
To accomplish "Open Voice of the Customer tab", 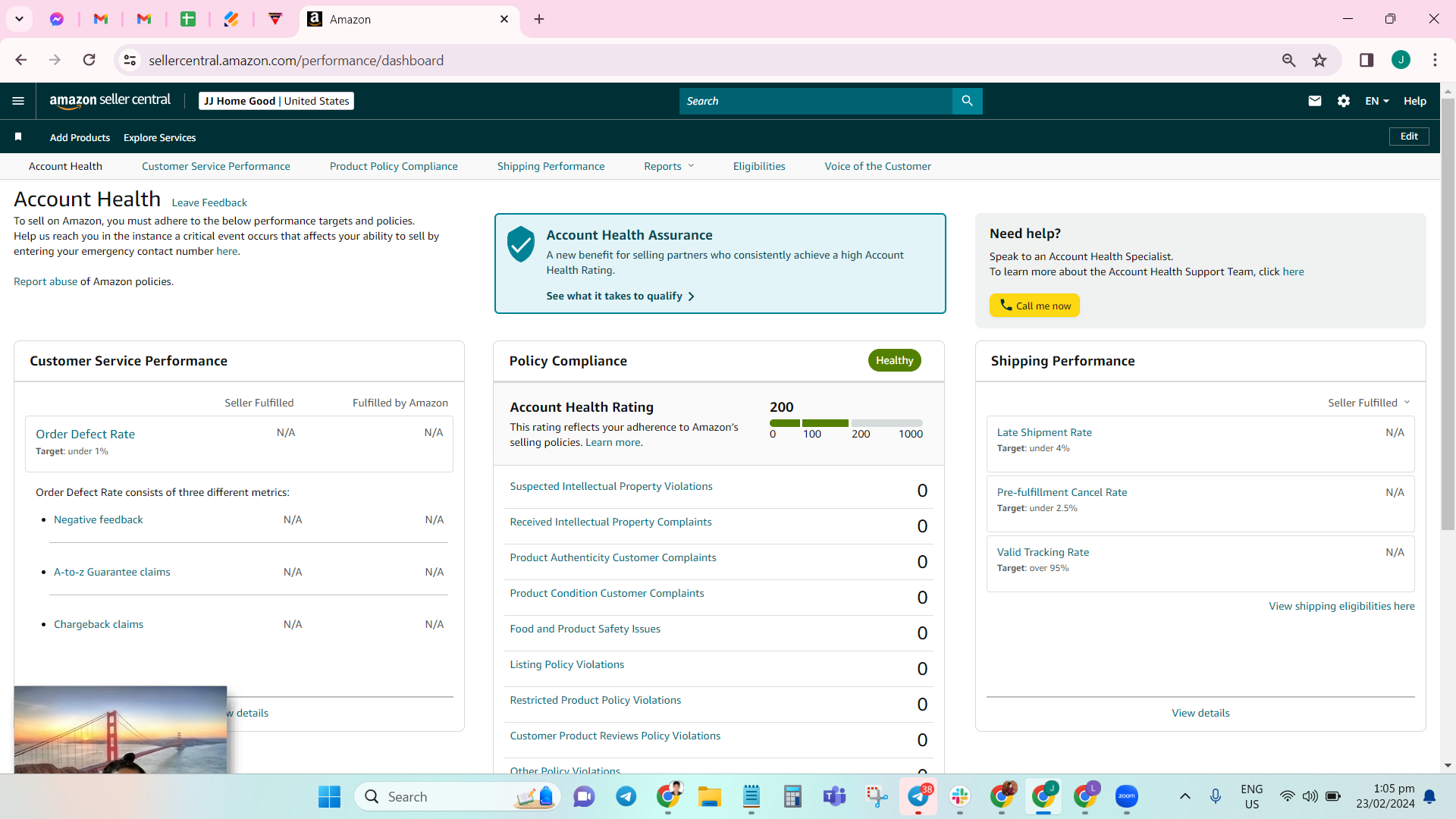I will tap(878, 166).
